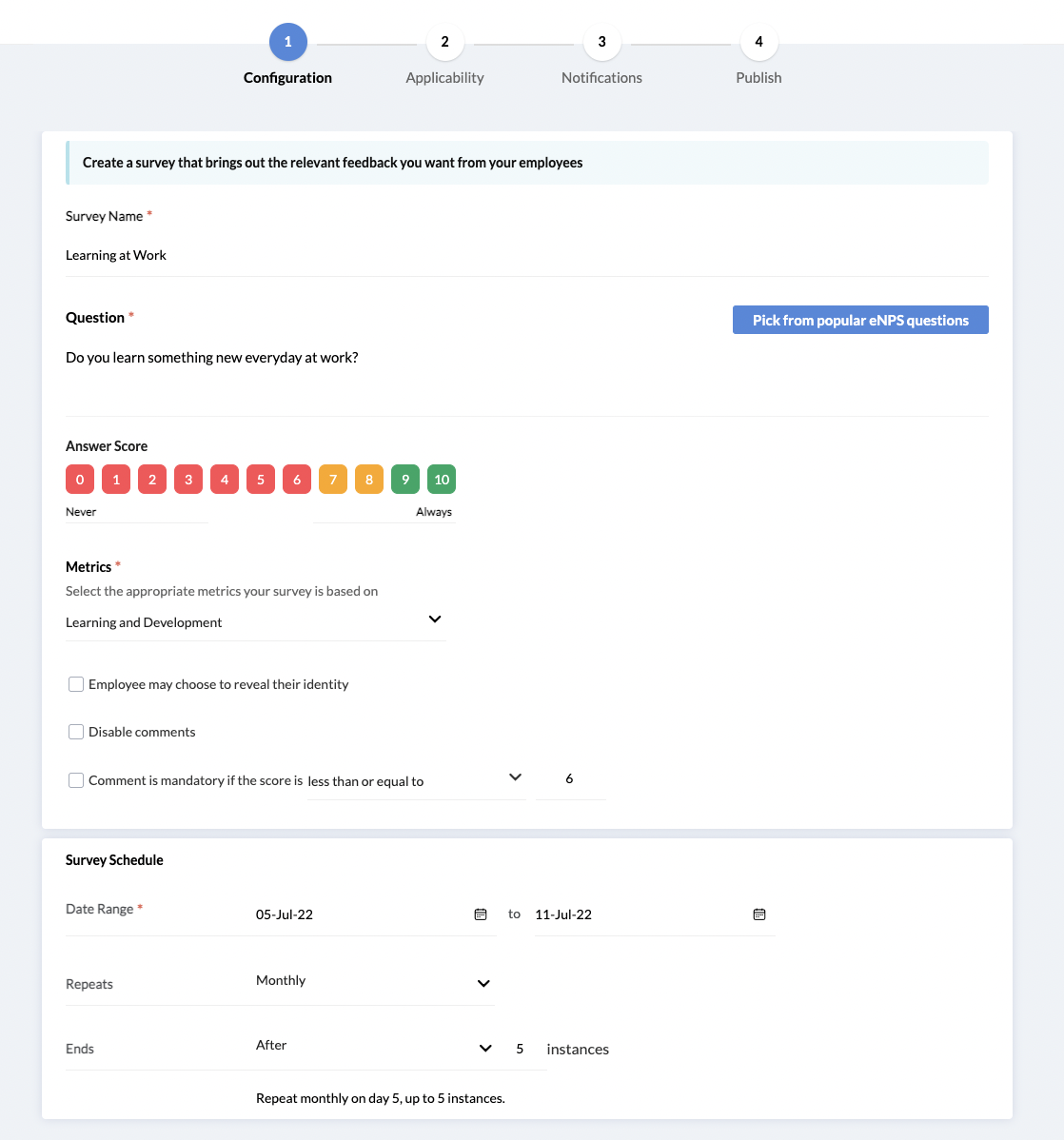The width and height of the screenshot is (1064, 1140).
Task: Go to step 2 Applicability
Action: 444,43
